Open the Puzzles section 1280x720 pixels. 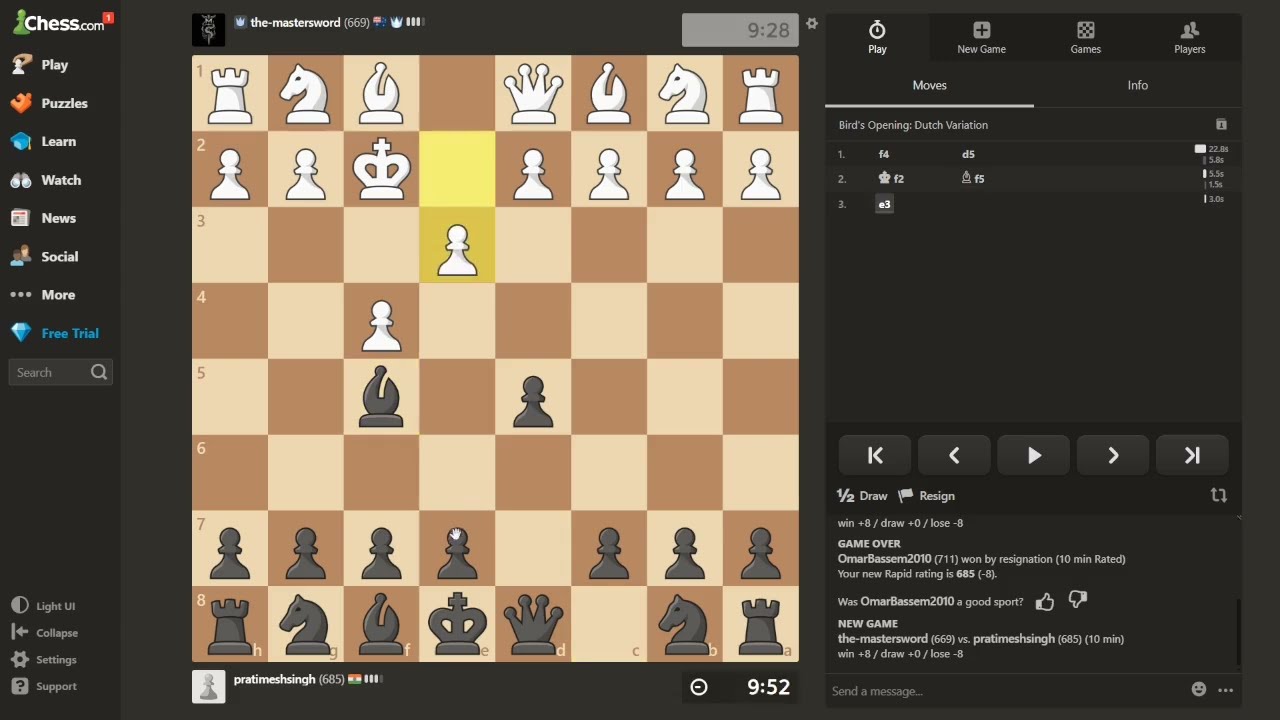click(x=49, y=103)
